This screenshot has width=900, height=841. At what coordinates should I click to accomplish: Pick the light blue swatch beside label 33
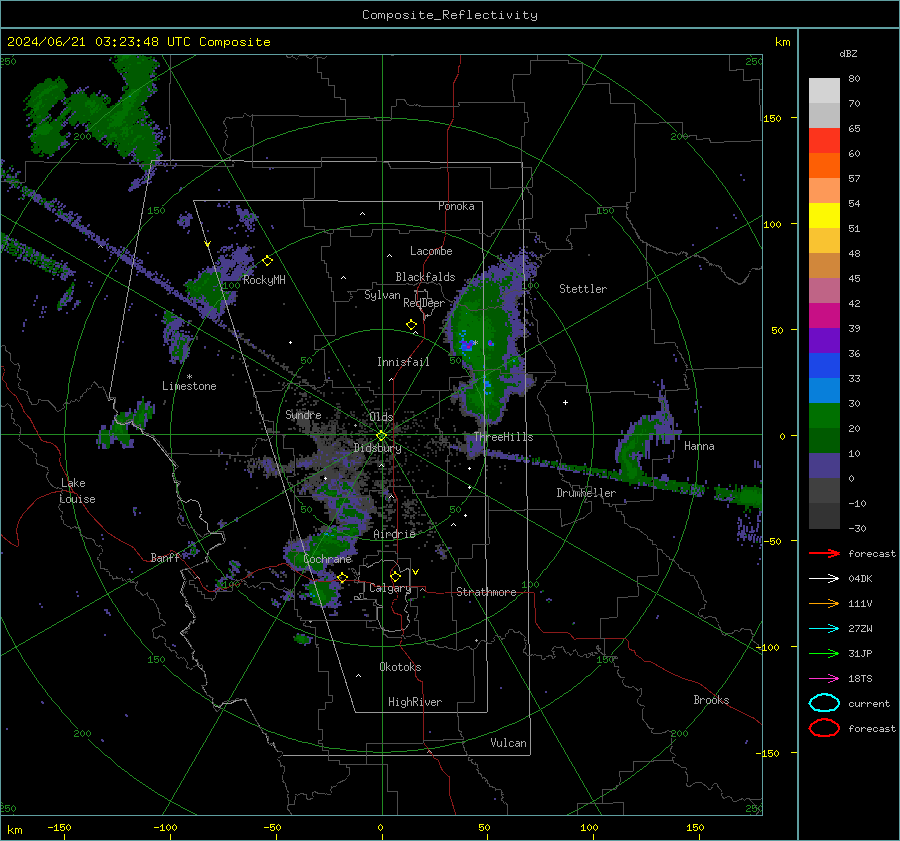(x=824, y=390)
